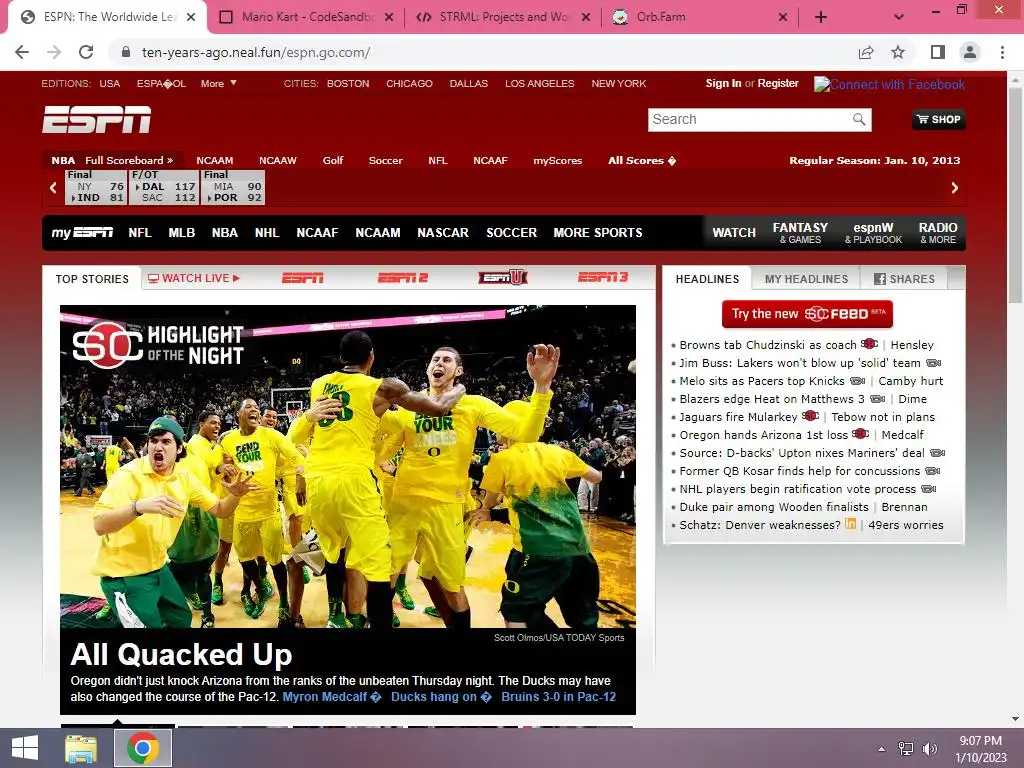Open the Chrome profile avatar
This screenshot has width=1024, height=768.
(970, 52)
